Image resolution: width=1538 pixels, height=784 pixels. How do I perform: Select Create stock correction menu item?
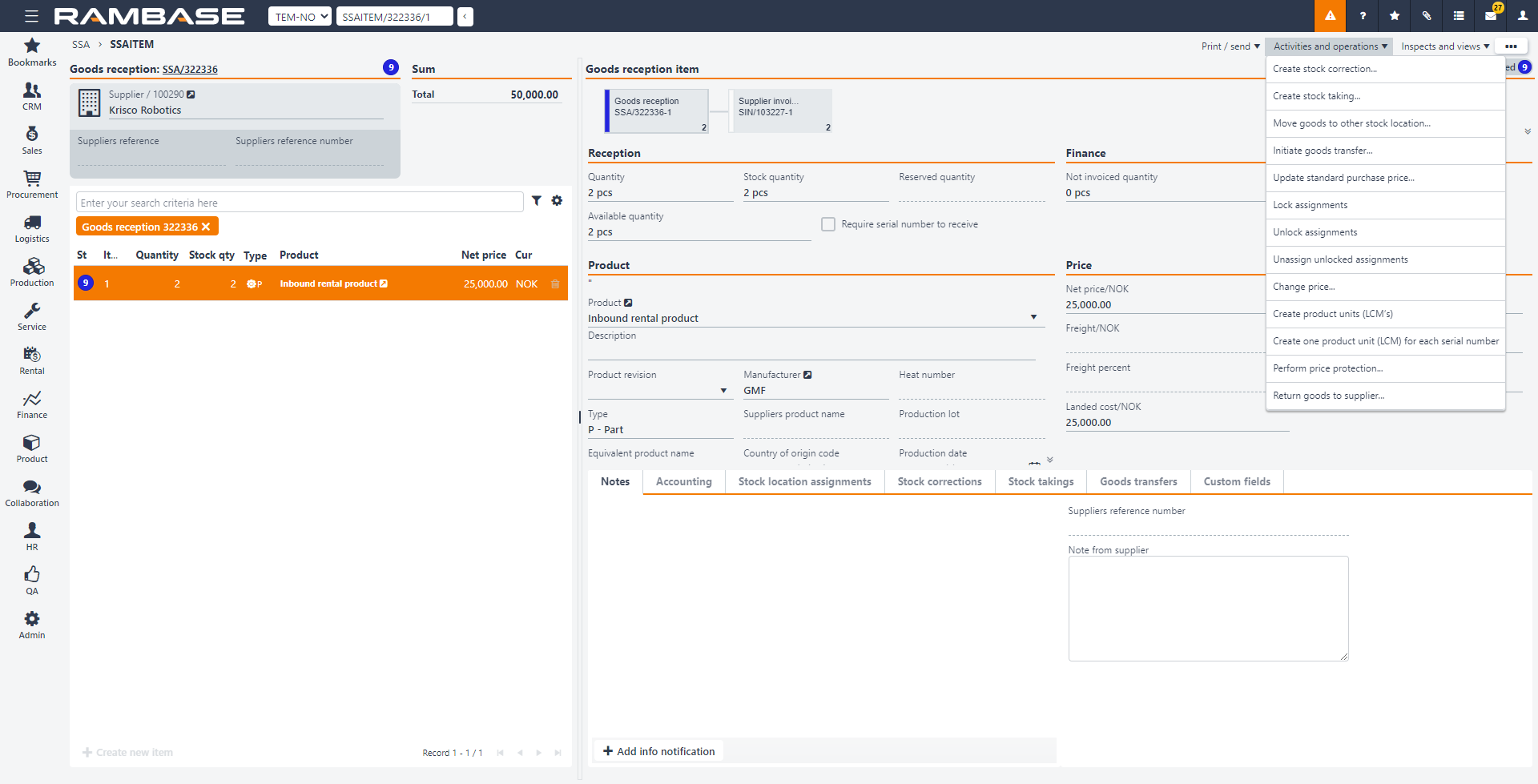[x=1325, y=69]
